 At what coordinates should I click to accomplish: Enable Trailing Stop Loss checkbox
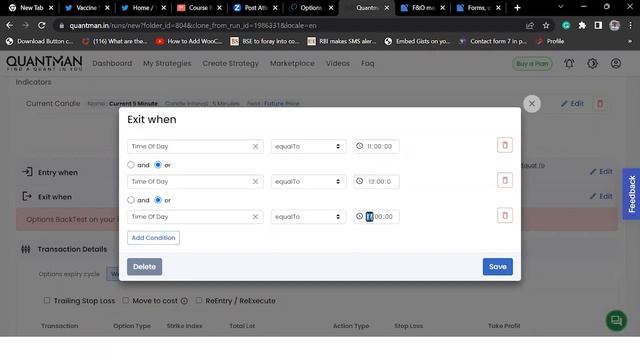click(47, 300)
